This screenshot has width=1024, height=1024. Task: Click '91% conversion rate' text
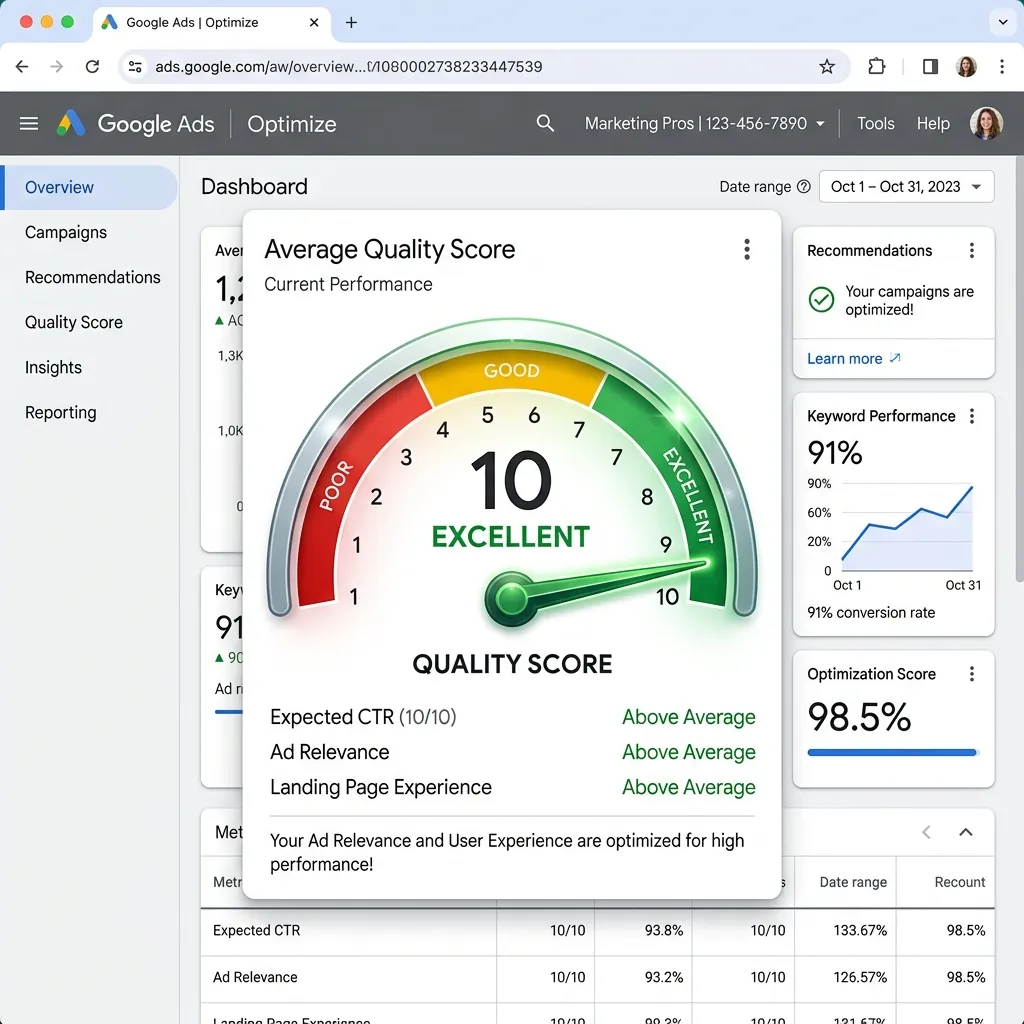871,613
